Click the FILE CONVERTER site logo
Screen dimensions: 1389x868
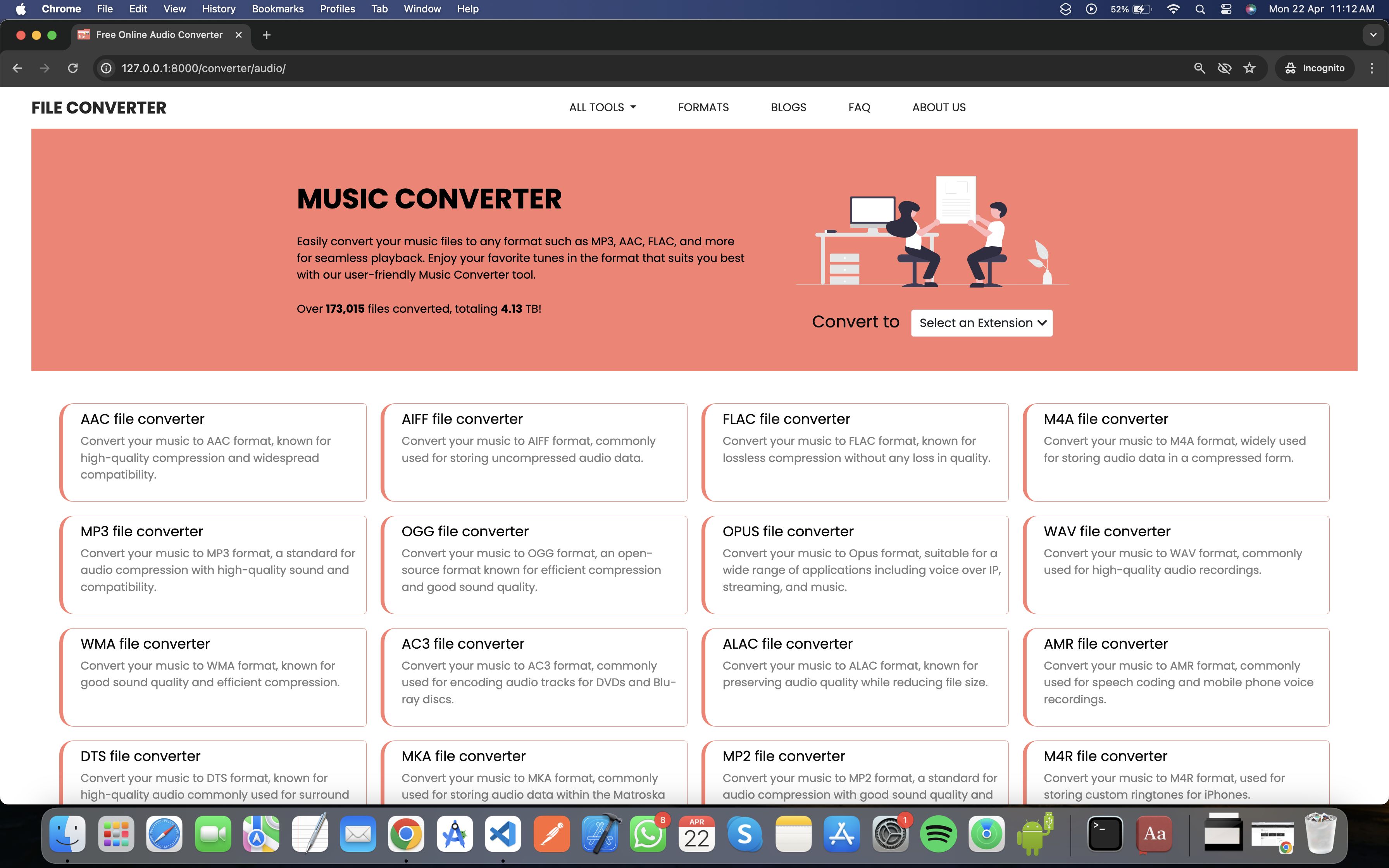click(x=99, y=107)
